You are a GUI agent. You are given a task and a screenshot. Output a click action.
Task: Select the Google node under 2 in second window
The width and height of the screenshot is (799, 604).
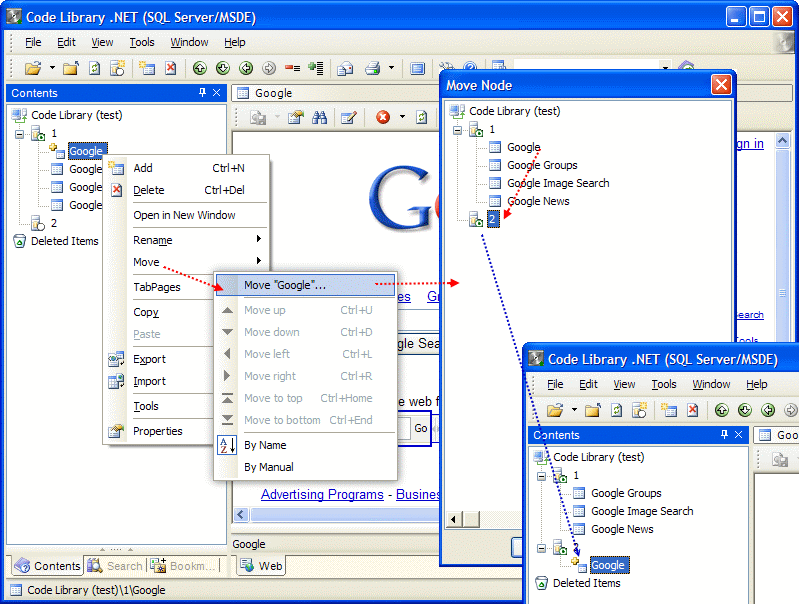[x=608, y=565]
